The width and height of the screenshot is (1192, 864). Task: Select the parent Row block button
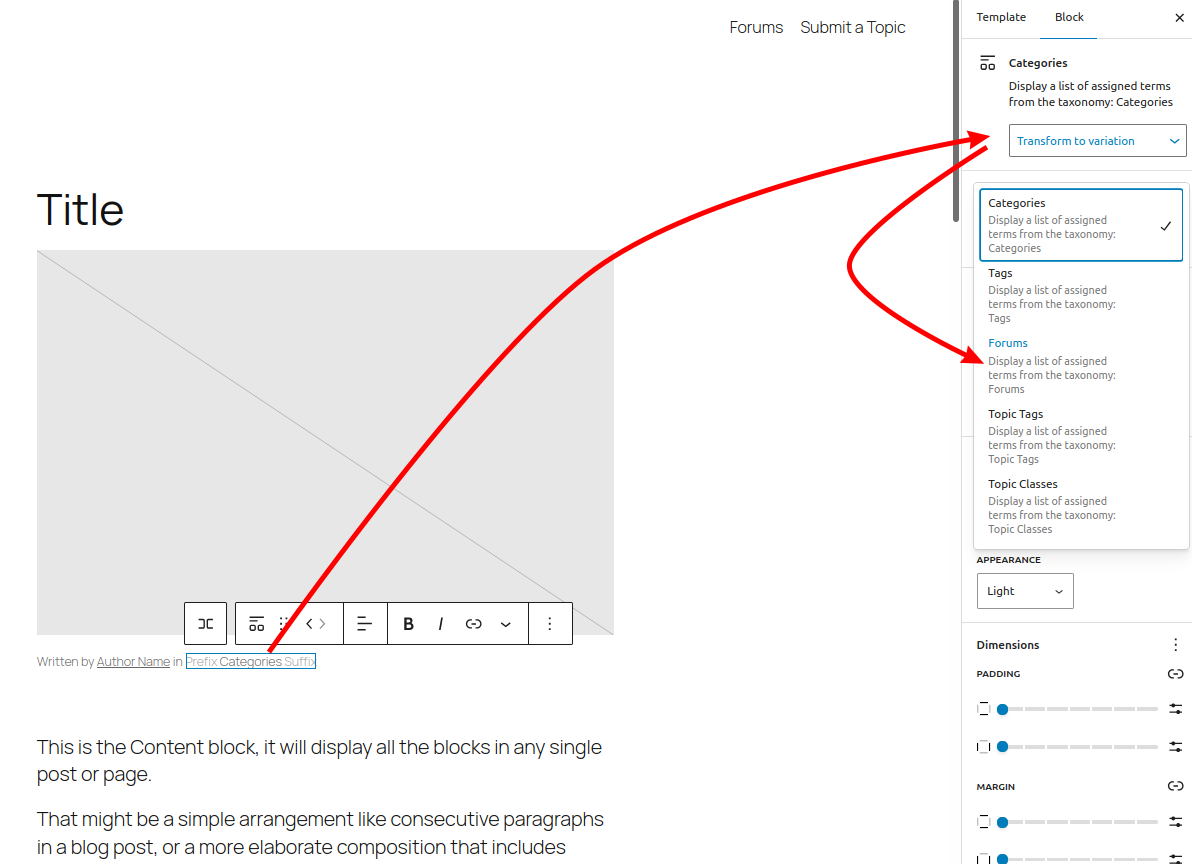(x=205, y=624)
